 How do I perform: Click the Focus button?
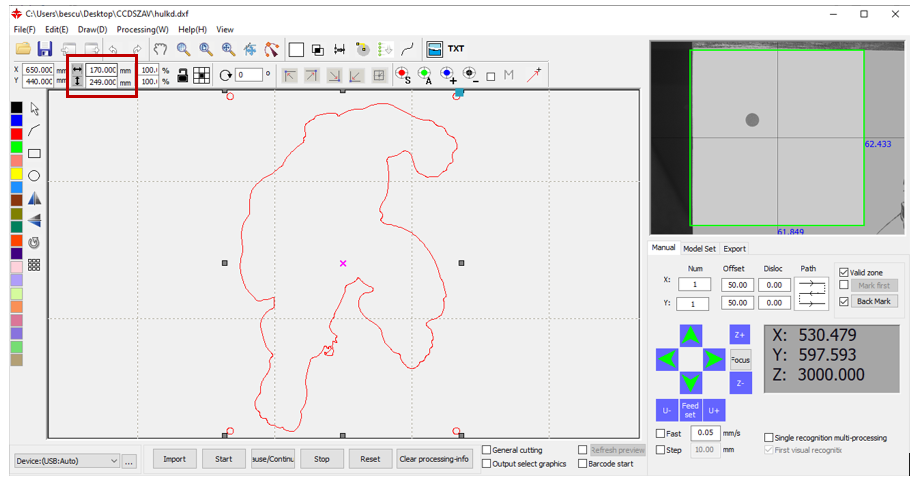tap(740, 360)
